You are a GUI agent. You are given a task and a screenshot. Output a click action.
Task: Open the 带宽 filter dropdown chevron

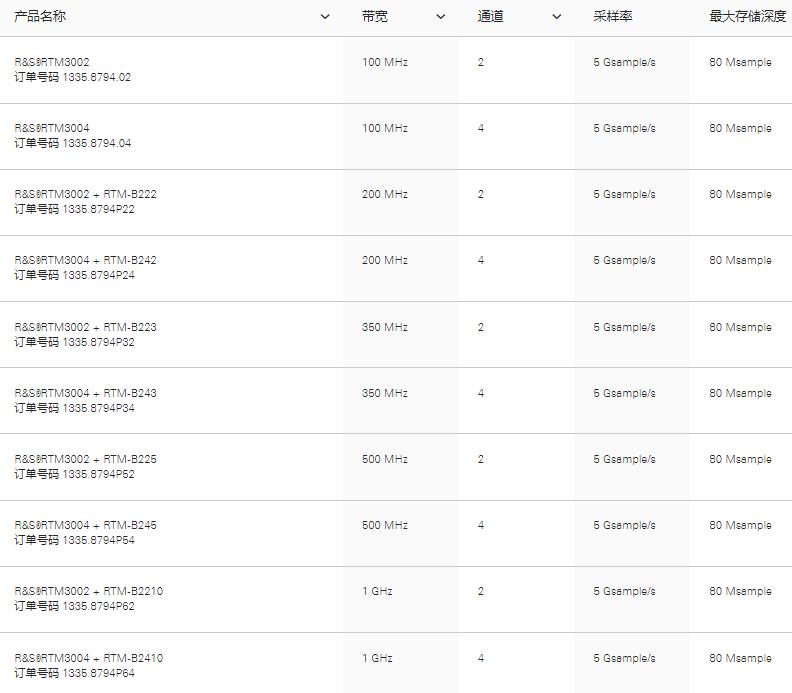tap(440, 17)
